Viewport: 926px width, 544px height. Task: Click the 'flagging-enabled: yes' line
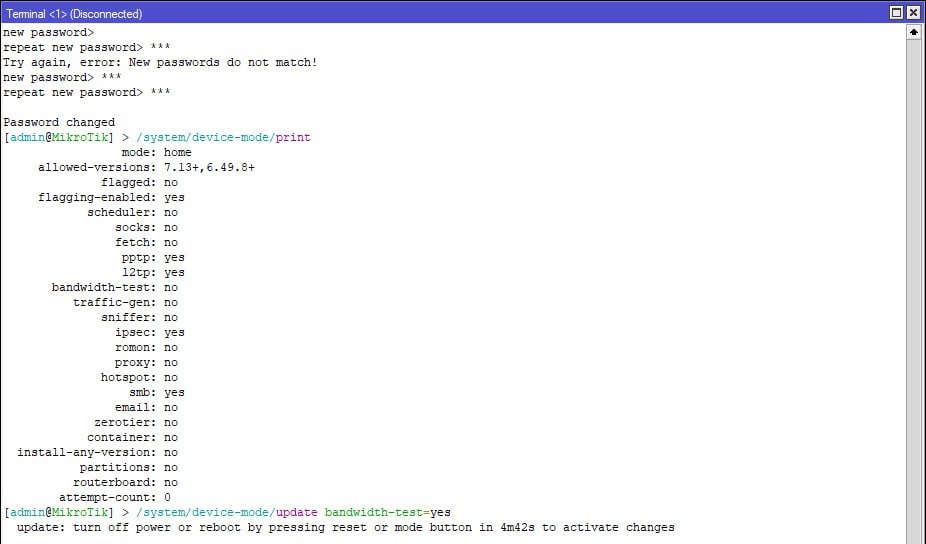[x=112, y=197]
